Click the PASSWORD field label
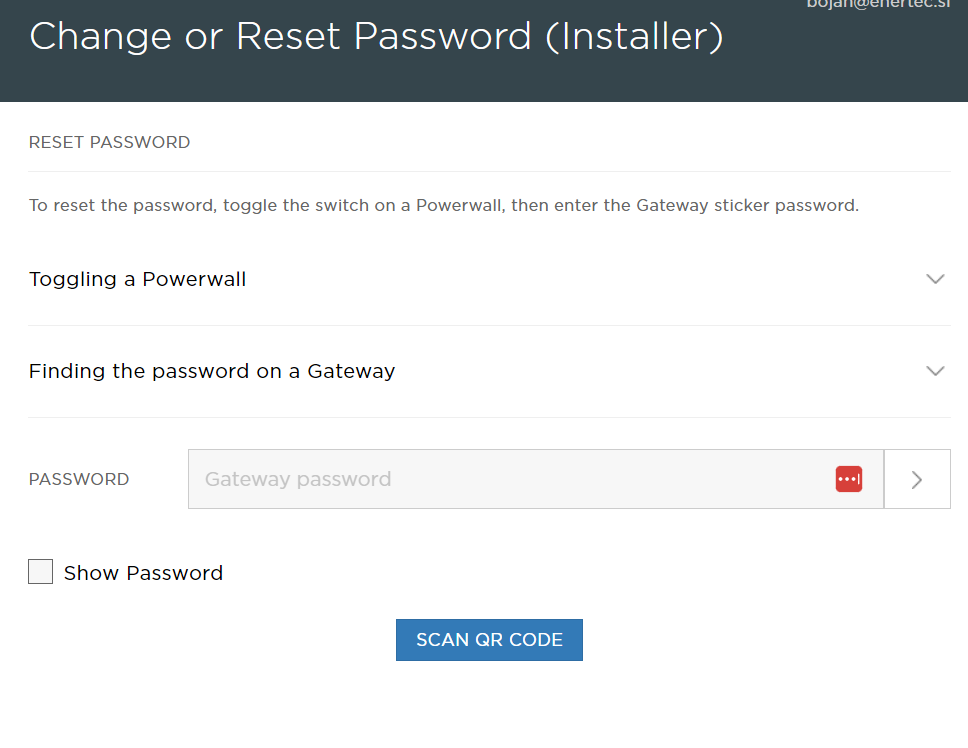The image size is (968, 748). pyautogui.click(x=79, y=480)
